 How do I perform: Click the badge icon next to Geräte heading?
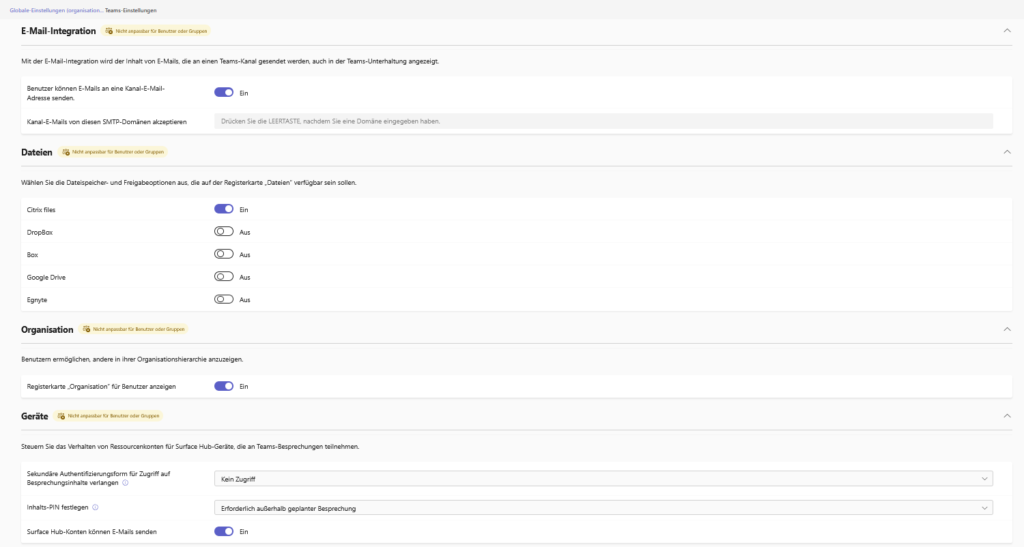(61, 415)
